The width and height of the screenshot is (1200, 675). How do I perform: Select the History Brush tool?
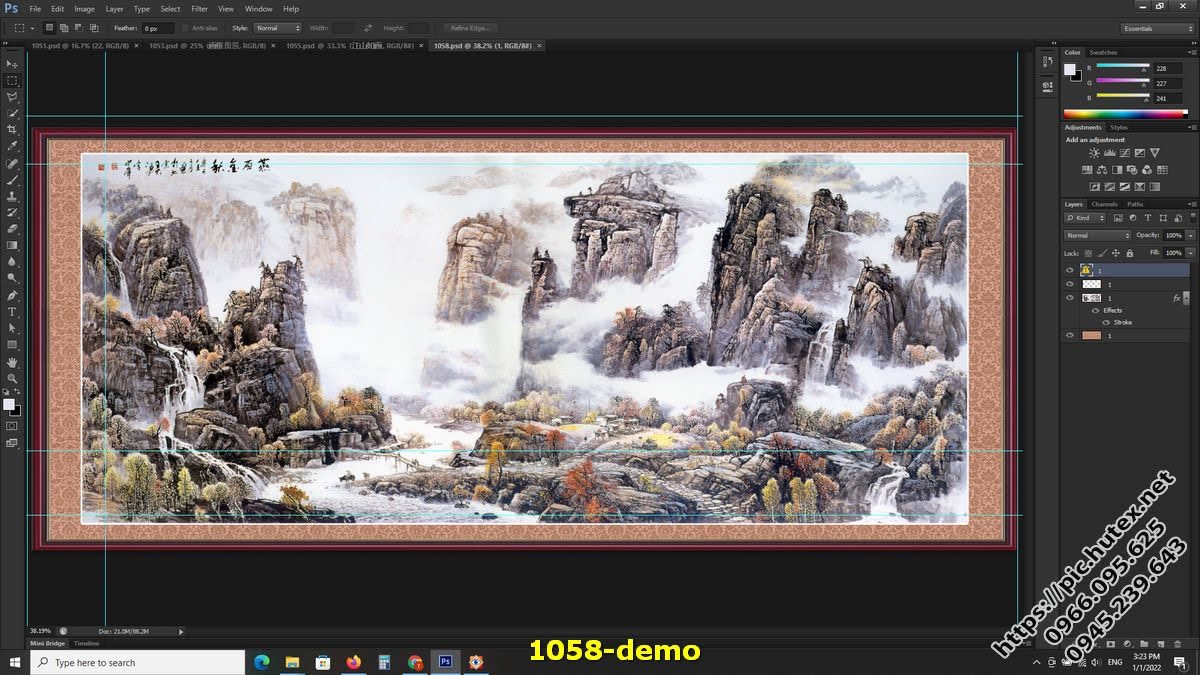pos(12,212)
